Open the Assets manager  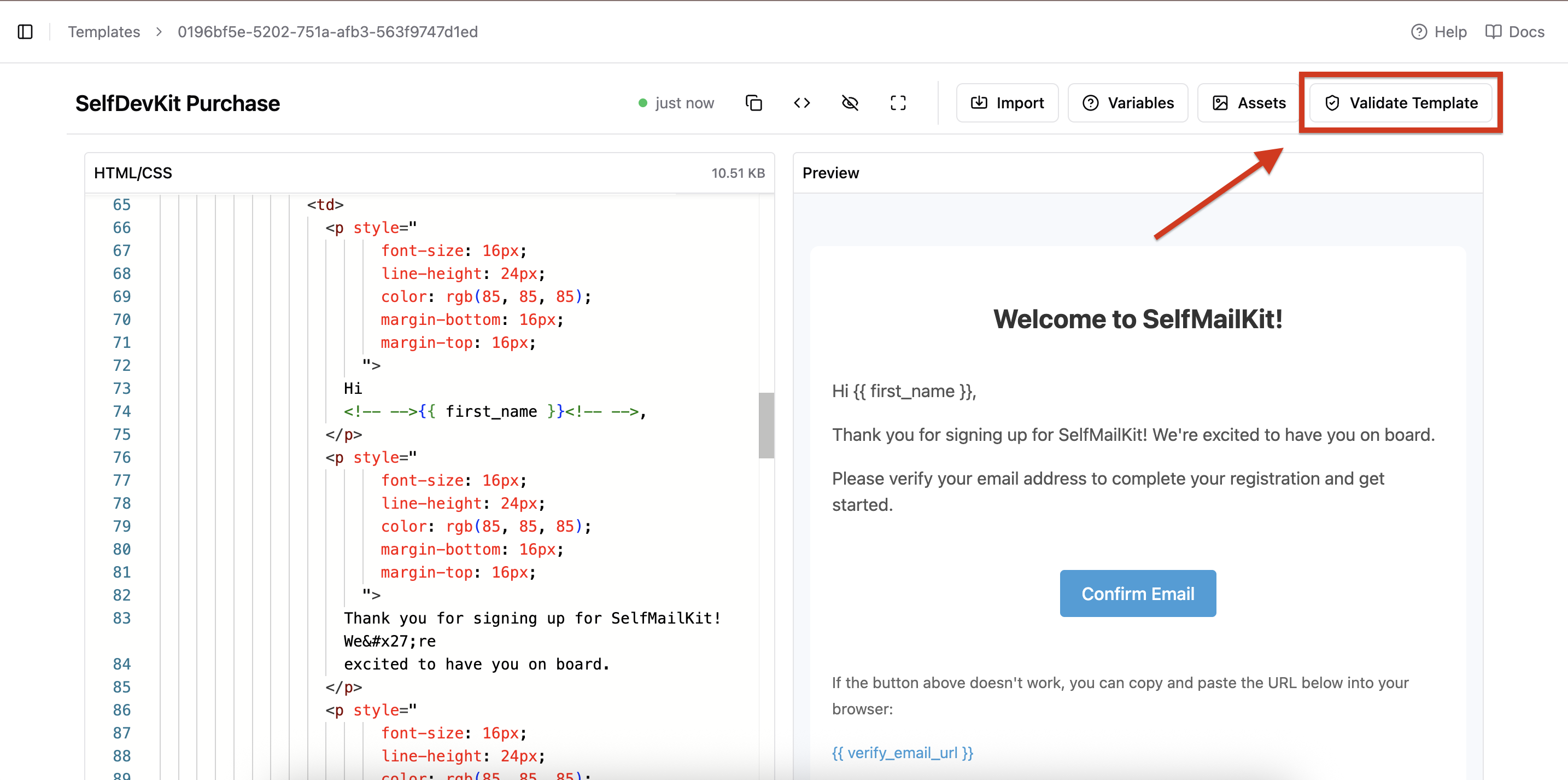coord(1248,103)
